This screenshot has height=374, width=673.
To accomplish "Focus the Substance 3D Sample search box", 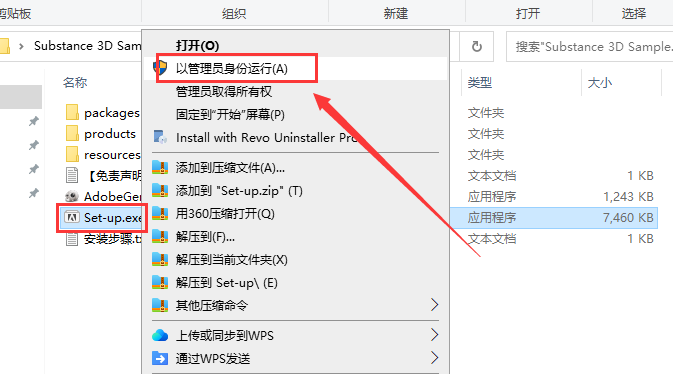I will (590, 46).
